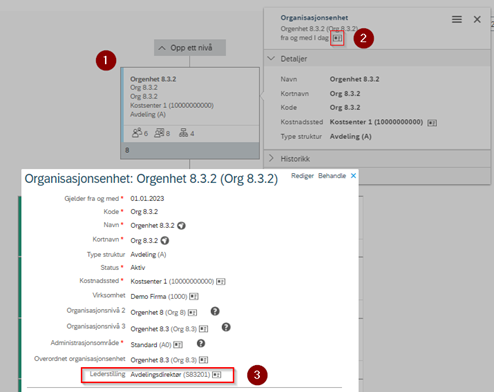Open Organisasjonsnivå 2 Orgenhet 8 card icon
Screen dimensions: 494x392
(192, 313)
